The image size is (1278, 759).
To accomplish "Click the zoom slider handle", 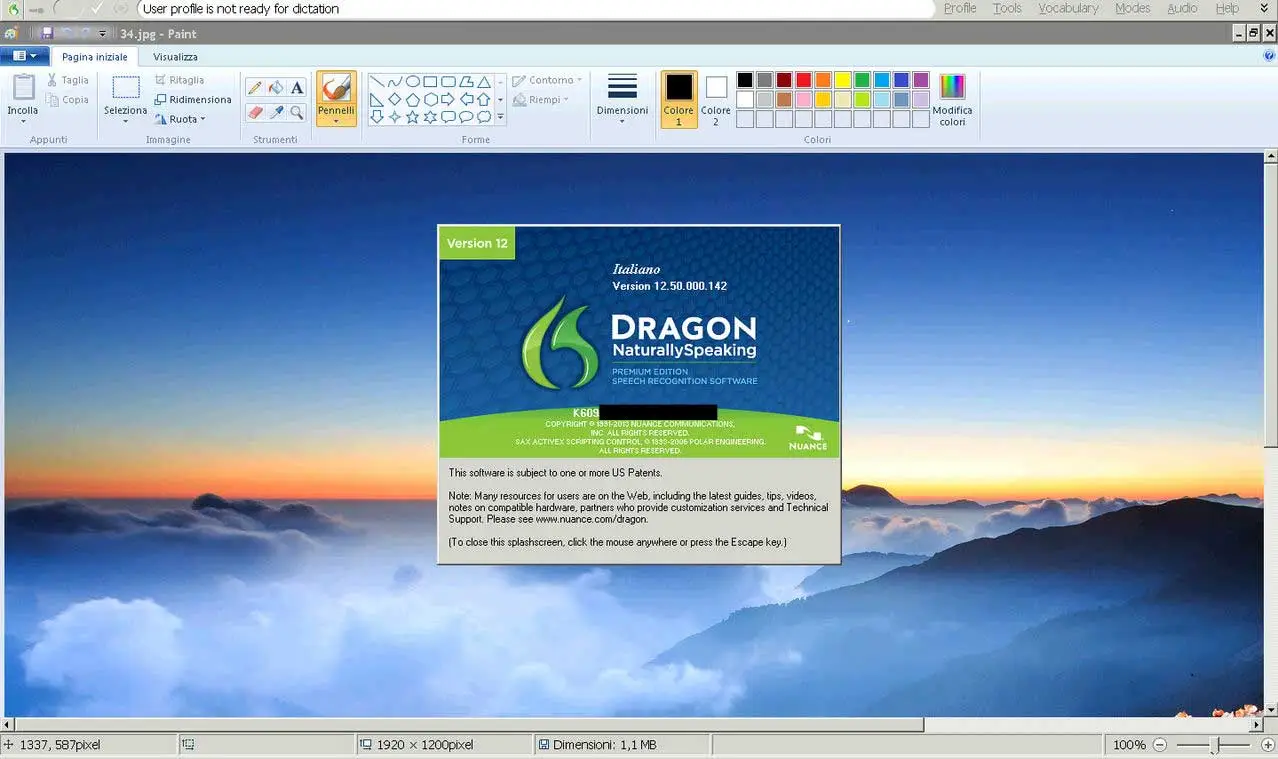I will 1214,745.
